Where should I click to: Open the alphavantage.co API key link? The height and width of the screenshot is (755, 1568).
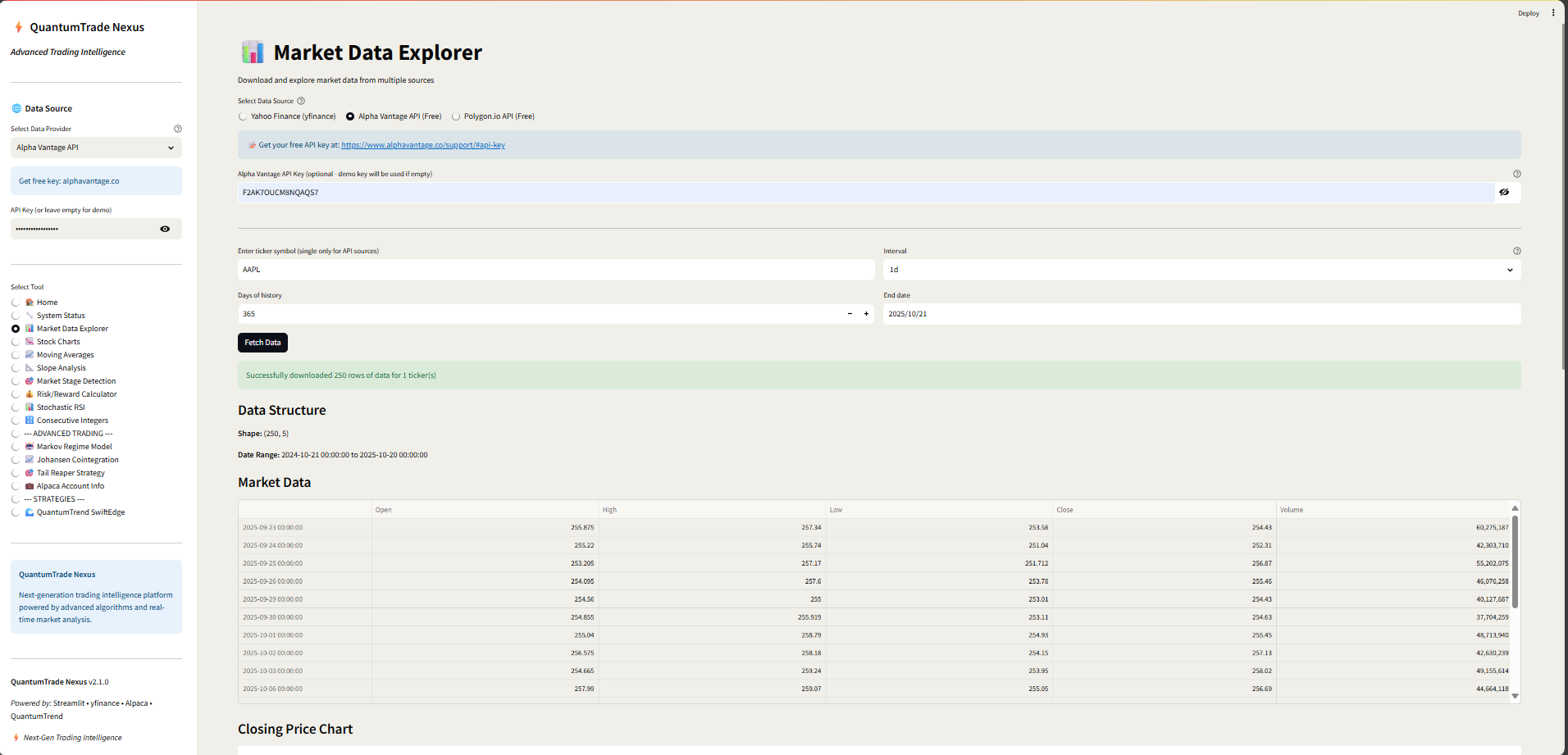coord(423,145)
